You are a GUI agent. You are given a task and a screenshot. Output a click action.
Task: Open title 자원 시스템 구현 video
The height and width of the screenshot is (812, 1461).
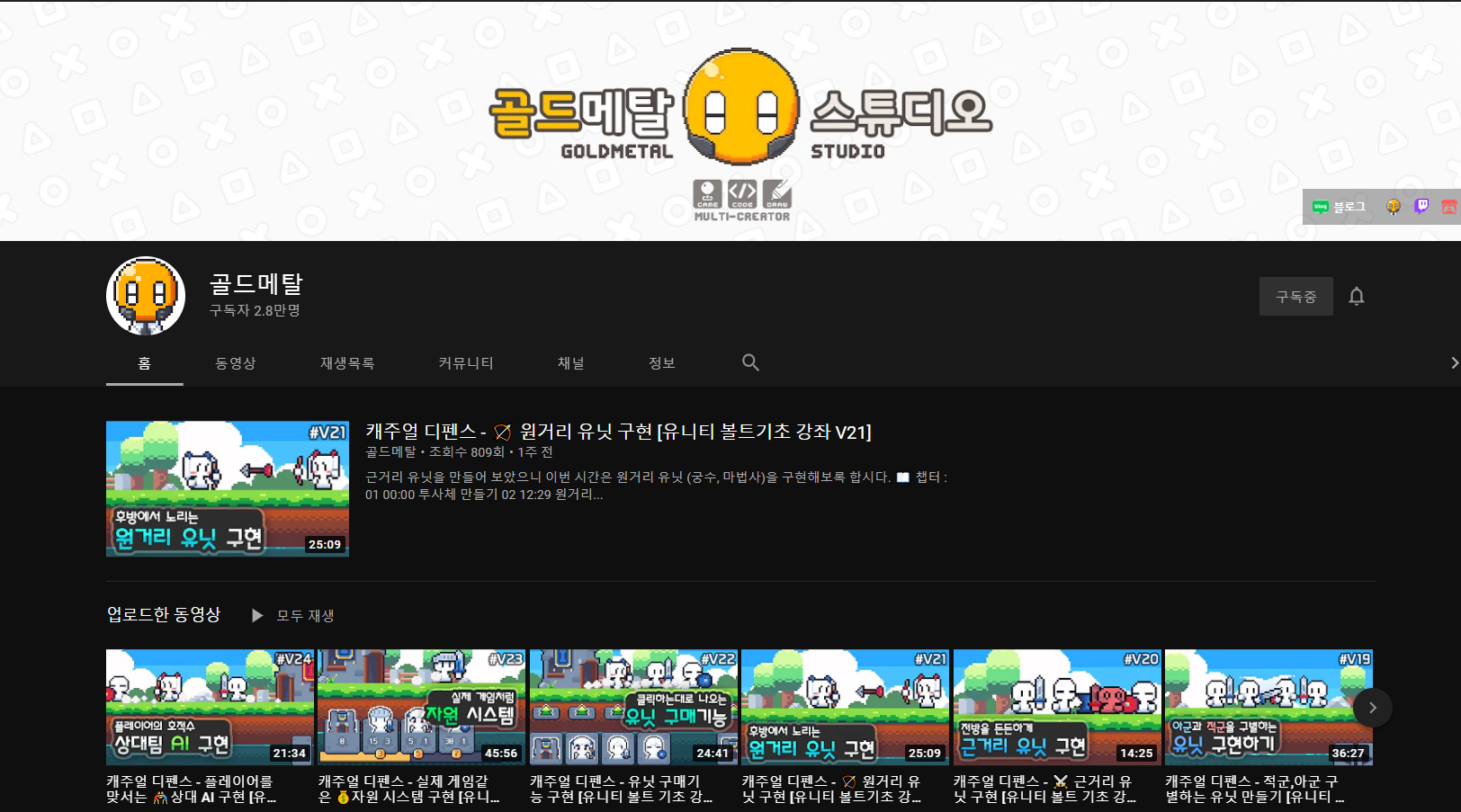[408, 789]
